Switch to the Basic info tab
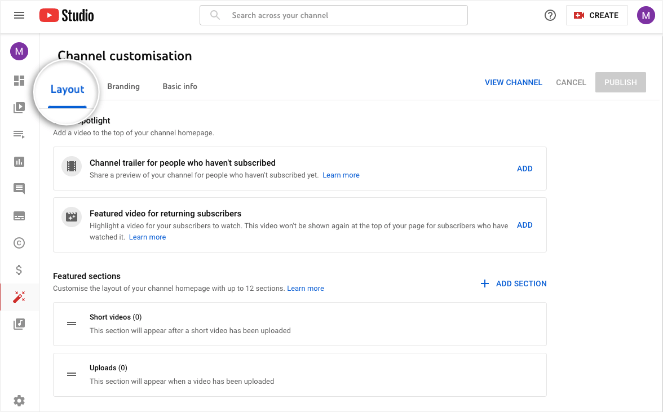 [x=180, y=87]
